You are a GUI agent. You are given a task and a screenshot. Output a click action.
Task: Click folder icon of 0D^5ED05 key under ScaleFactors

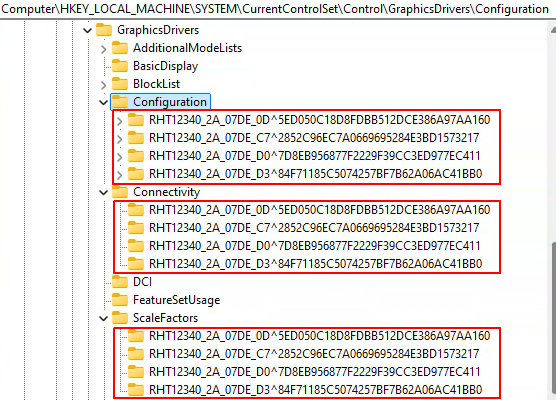click(136, 335)
